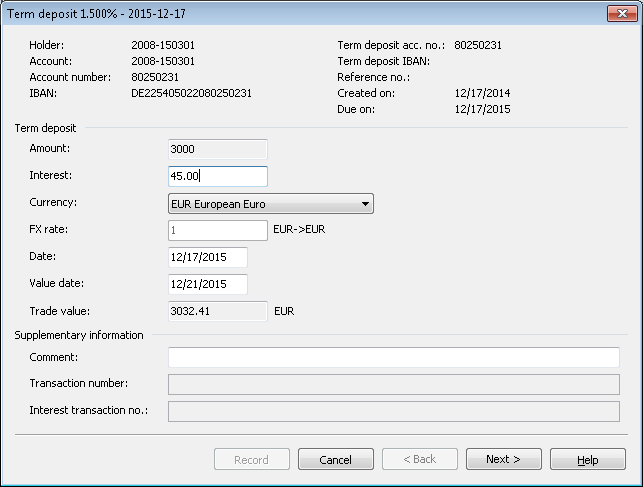
Task: Proceed with the Next button
Action: 504,460
